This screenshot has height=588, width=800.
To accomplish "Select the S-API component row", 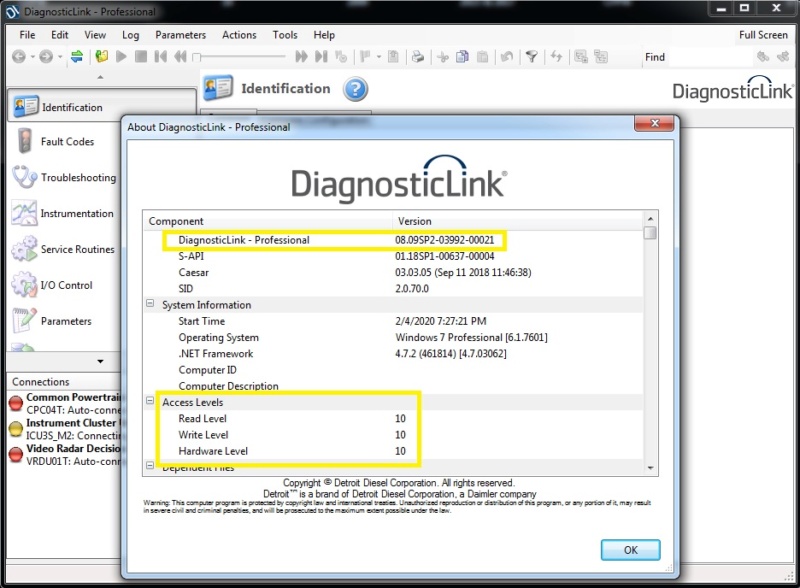I will [393, 256].
